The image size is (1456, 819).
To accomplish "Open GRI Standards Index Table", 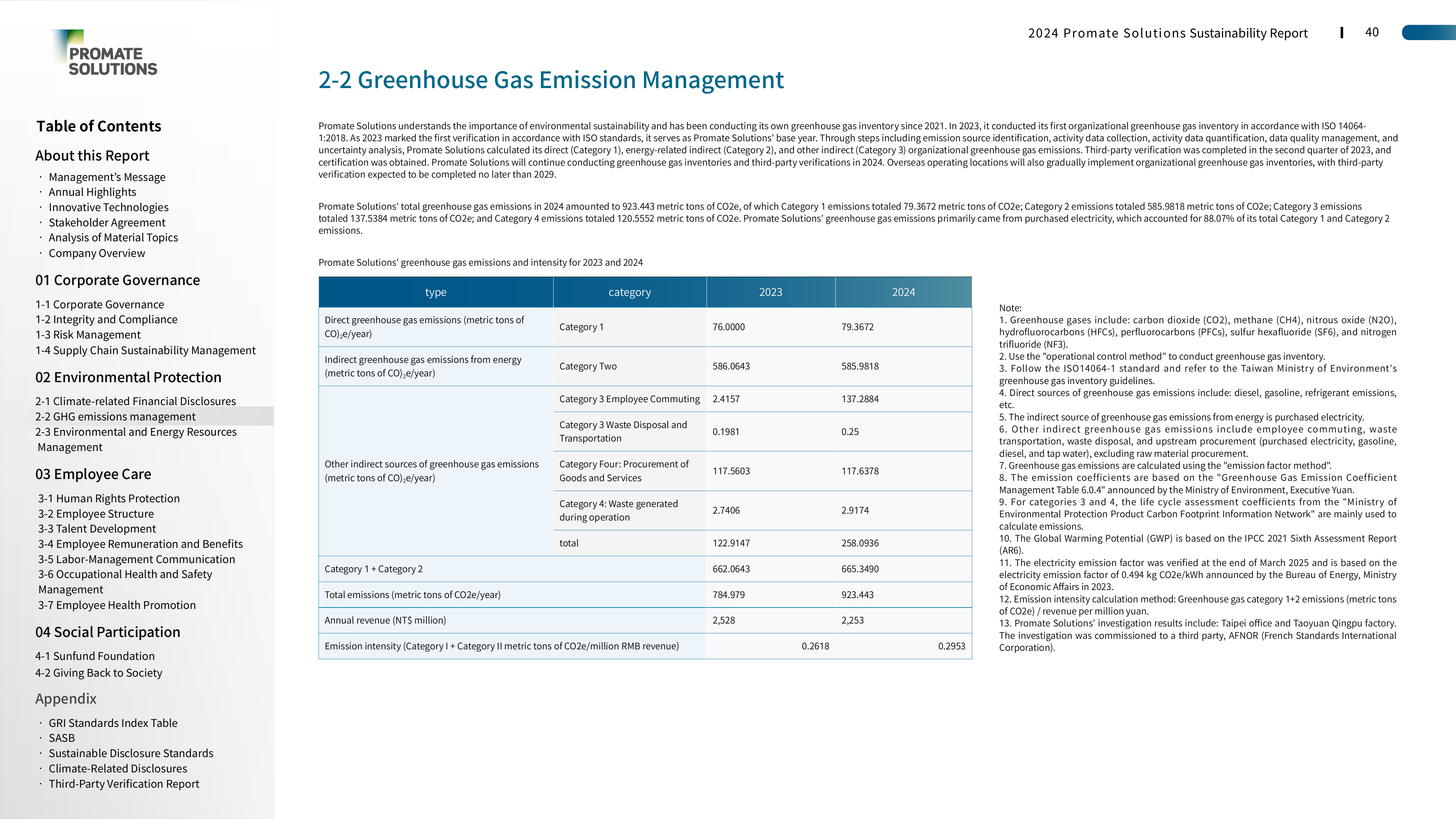I will point(113,723).
